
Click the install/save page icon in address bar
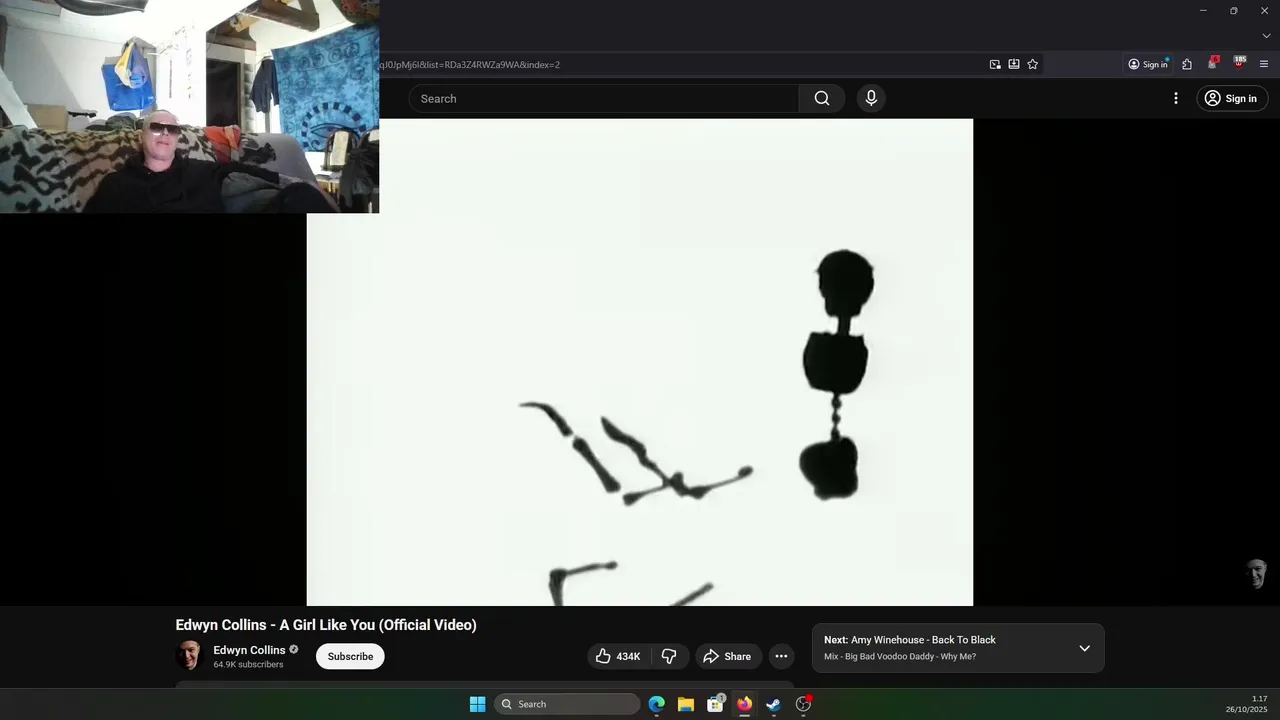[1014, 64]
